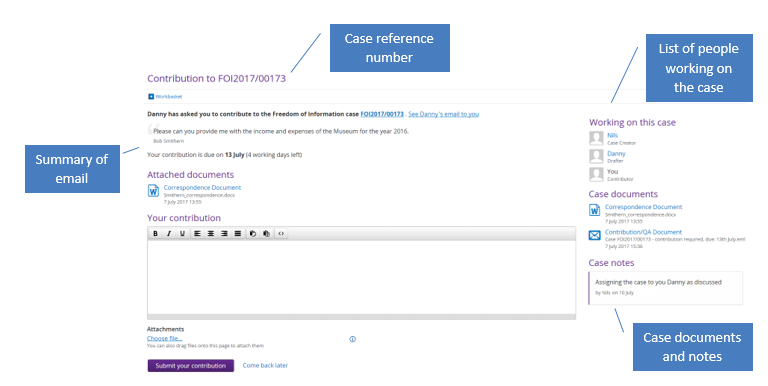Click the 'Bob Smithern' name text
Viewport: 768px width, 386px height.
click(168, 141)
